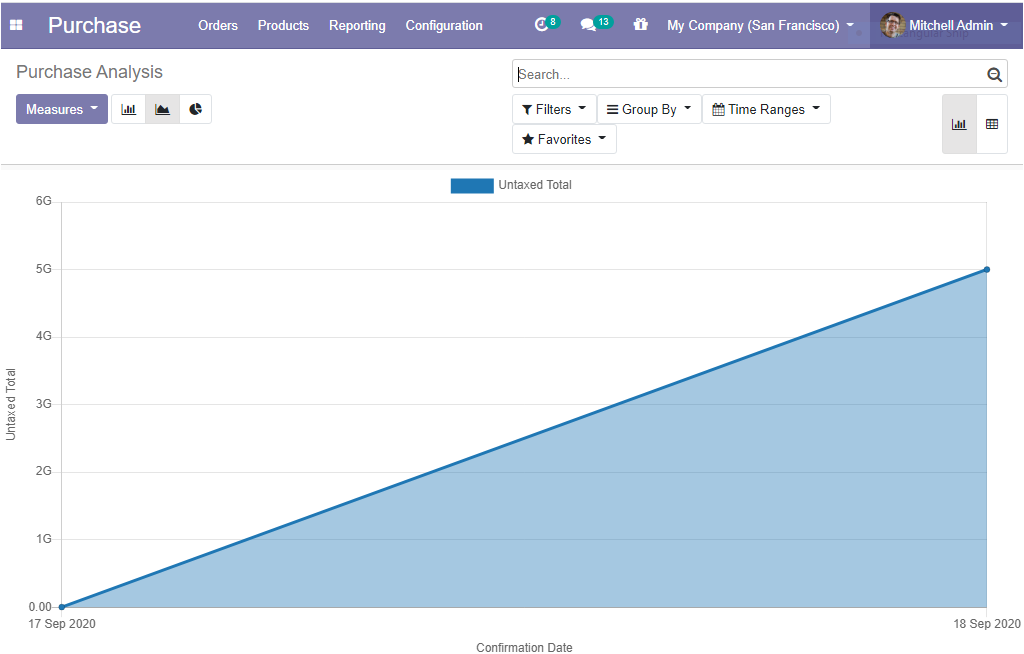Toggle the Untaxed Total legend swatch
The height and width of the screenshot is (654, 1024).
click(472, 186)
